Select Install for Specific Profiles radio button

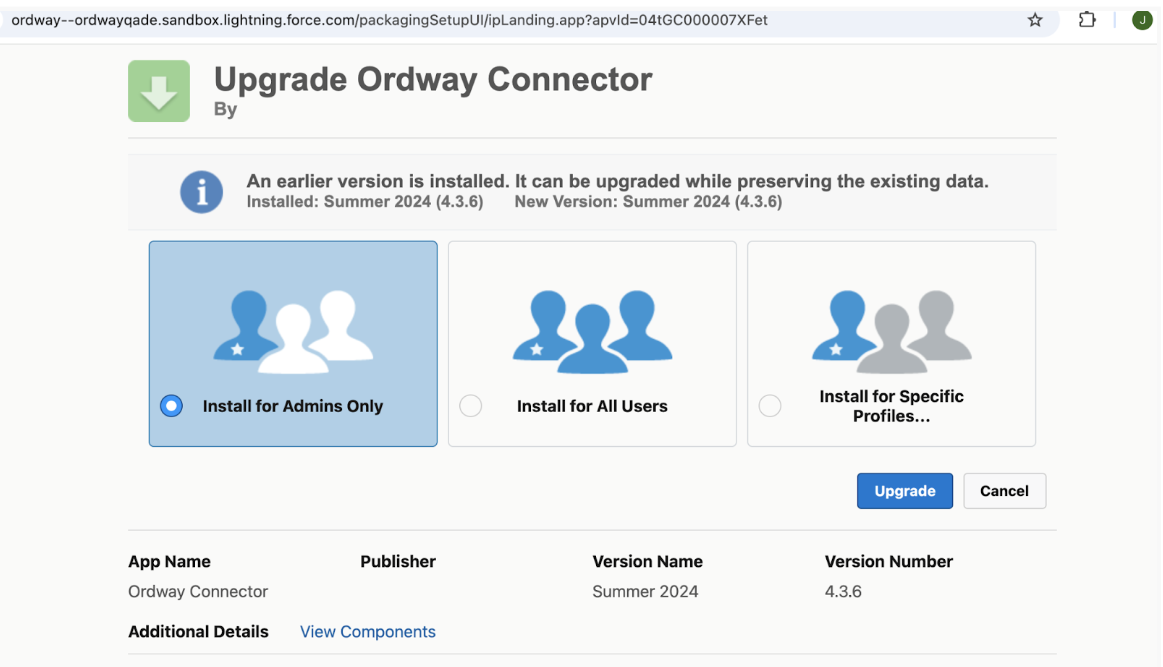point(770,406)
